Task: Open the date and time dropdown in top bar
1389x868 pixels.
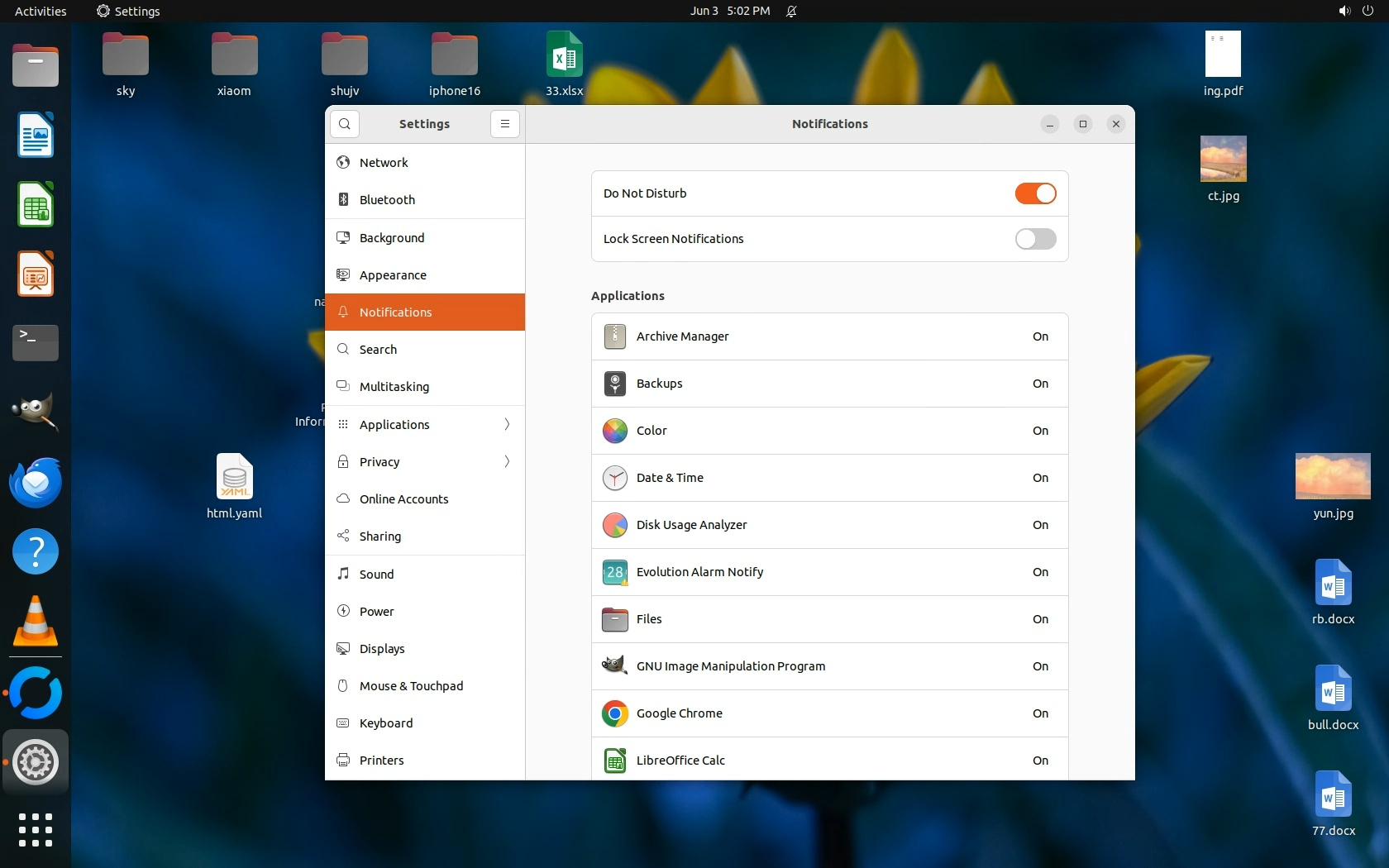Action: (730, 11)
